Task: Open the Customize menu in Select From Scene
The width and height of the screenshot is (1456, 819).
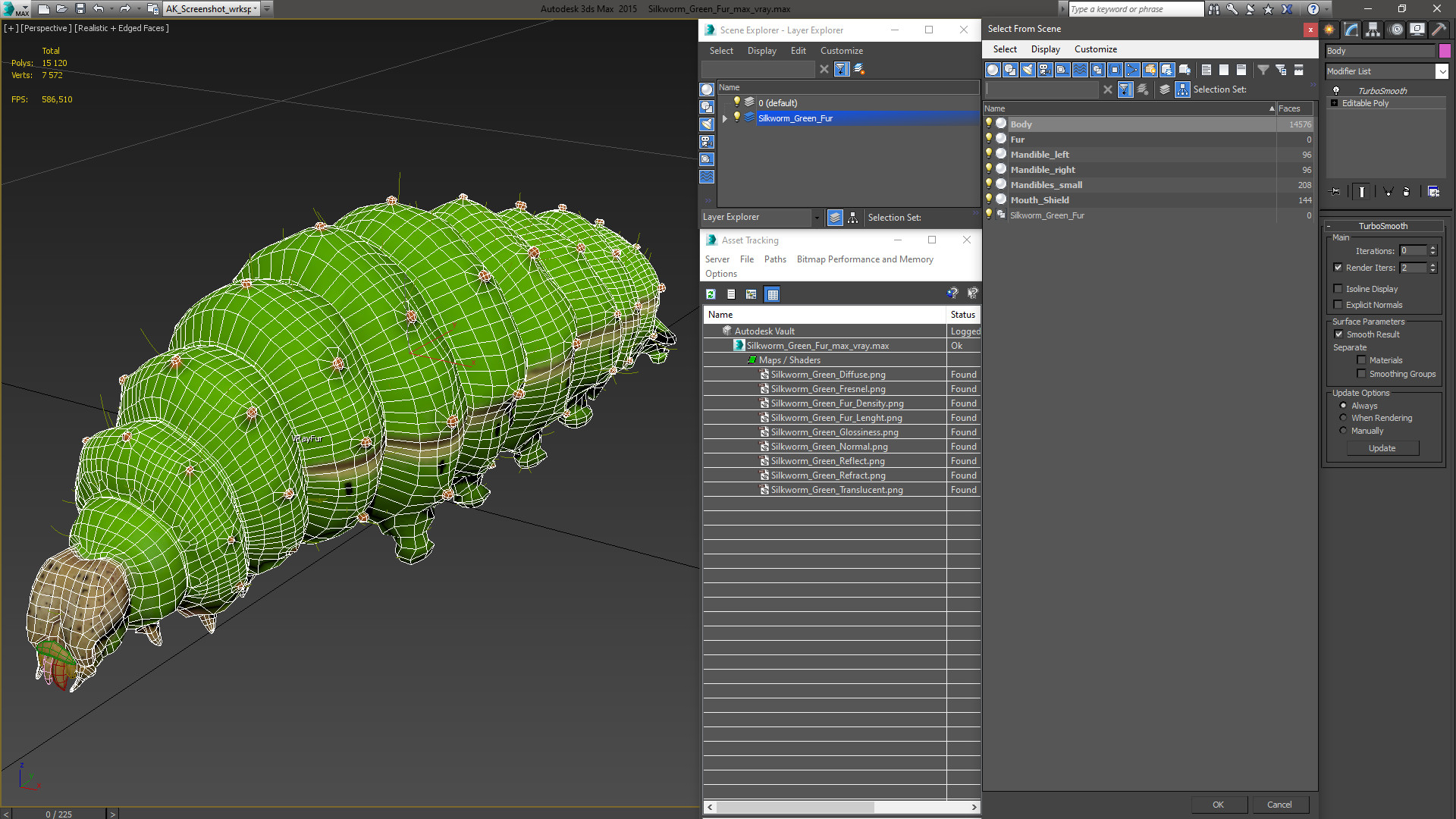Action: (1095, 49)
